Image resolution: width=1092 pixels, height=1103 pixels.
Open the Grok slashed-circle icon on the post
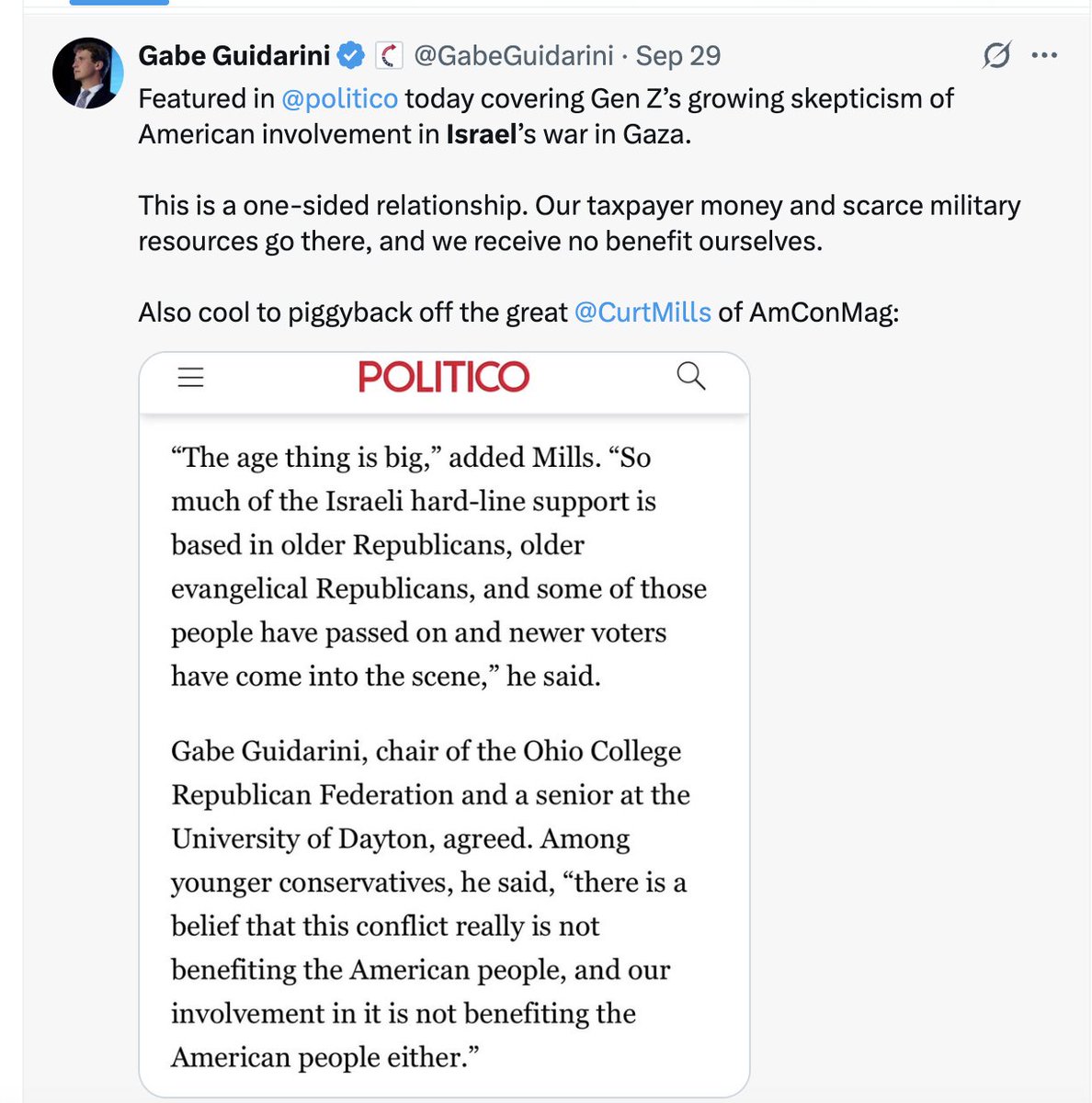click(x=996, y=56)
